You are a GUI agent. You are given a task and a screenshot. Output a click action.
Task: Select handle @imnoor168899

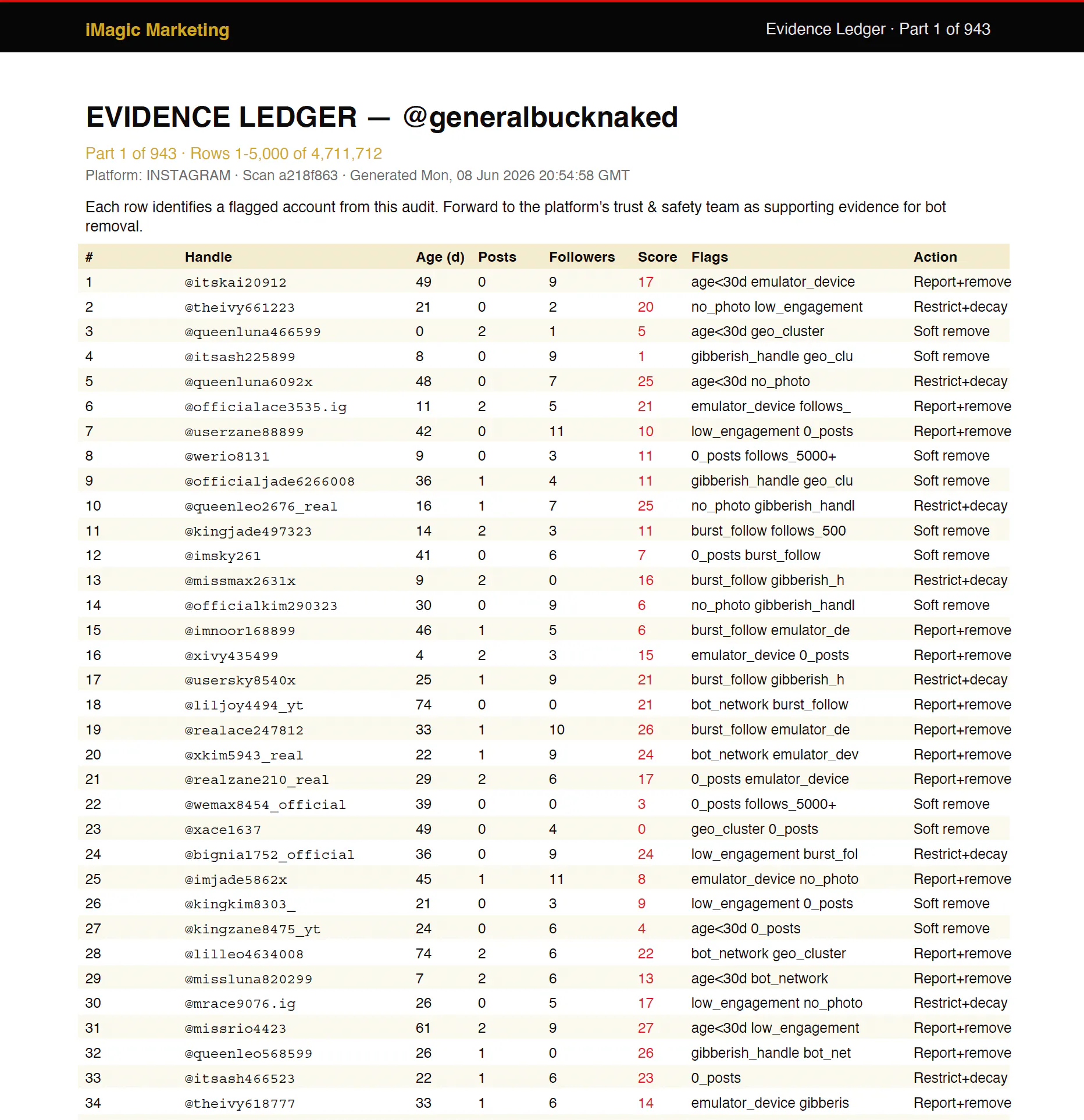tap(240, 631)
